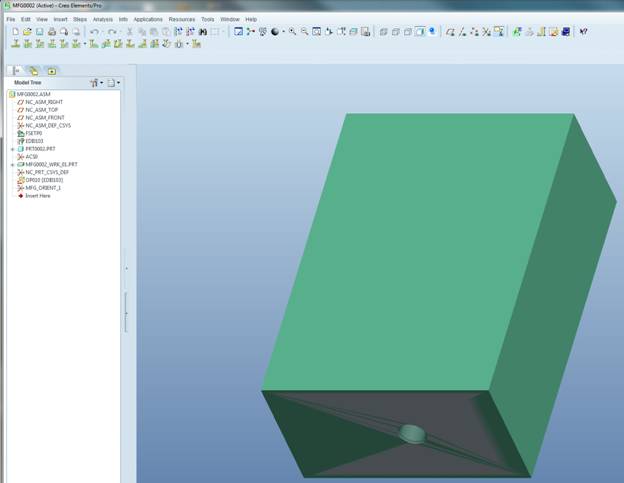Screen dimensions: 624x483
Task: Open the Model Tree Settings dropdown
Action: pyautogui.click(x=95, y=83)
